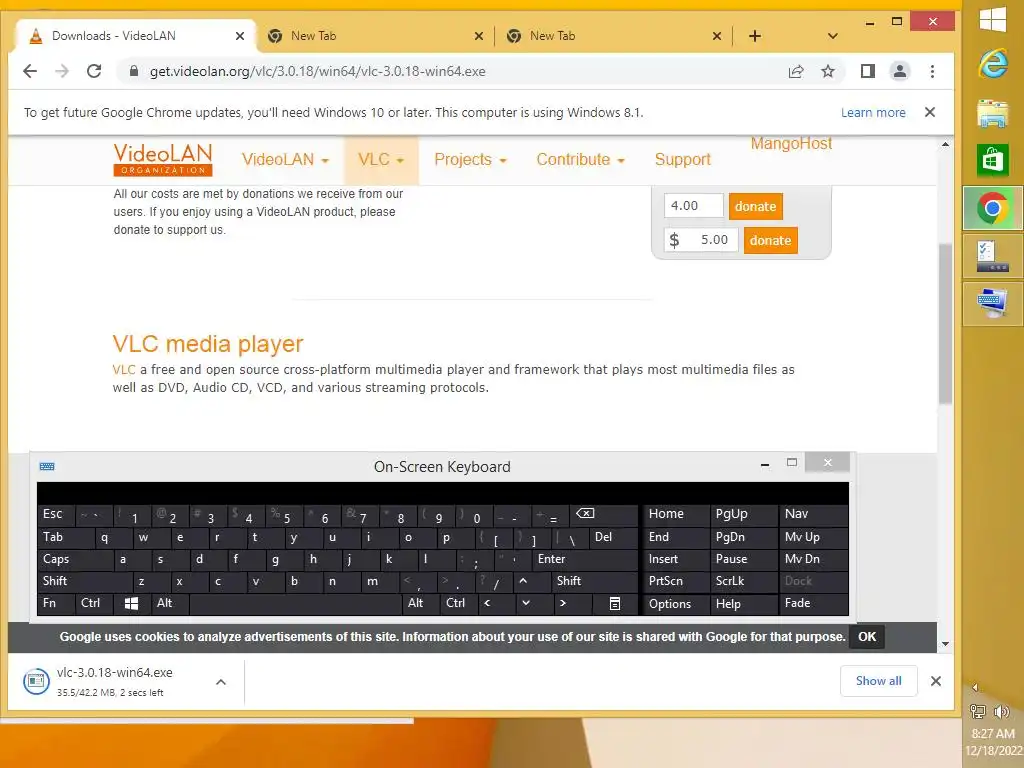Click the Chrome back arrow
Image resolution: width=1024 pixels, height=768 pixels.
click(30, 71)
